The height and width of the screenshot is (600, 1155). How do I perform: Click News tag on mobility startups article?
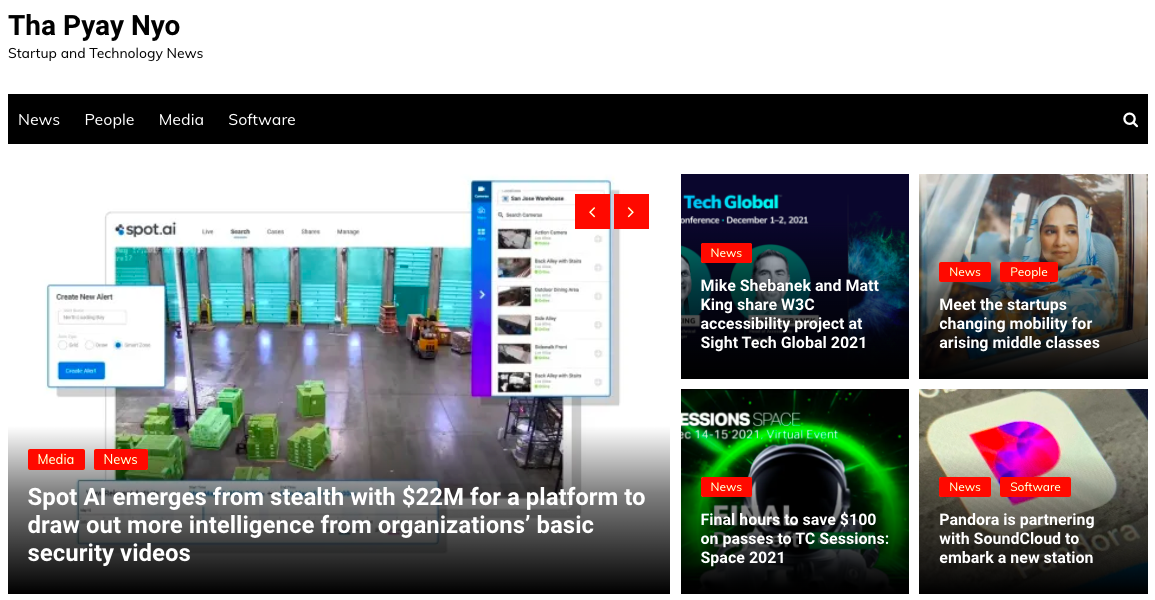click(965, 272)
